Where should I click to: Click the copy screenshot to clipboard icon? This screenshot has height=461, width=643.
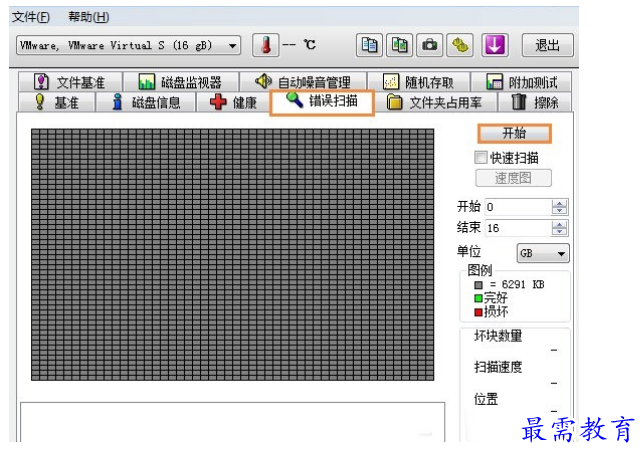click(x=399, y=45)
